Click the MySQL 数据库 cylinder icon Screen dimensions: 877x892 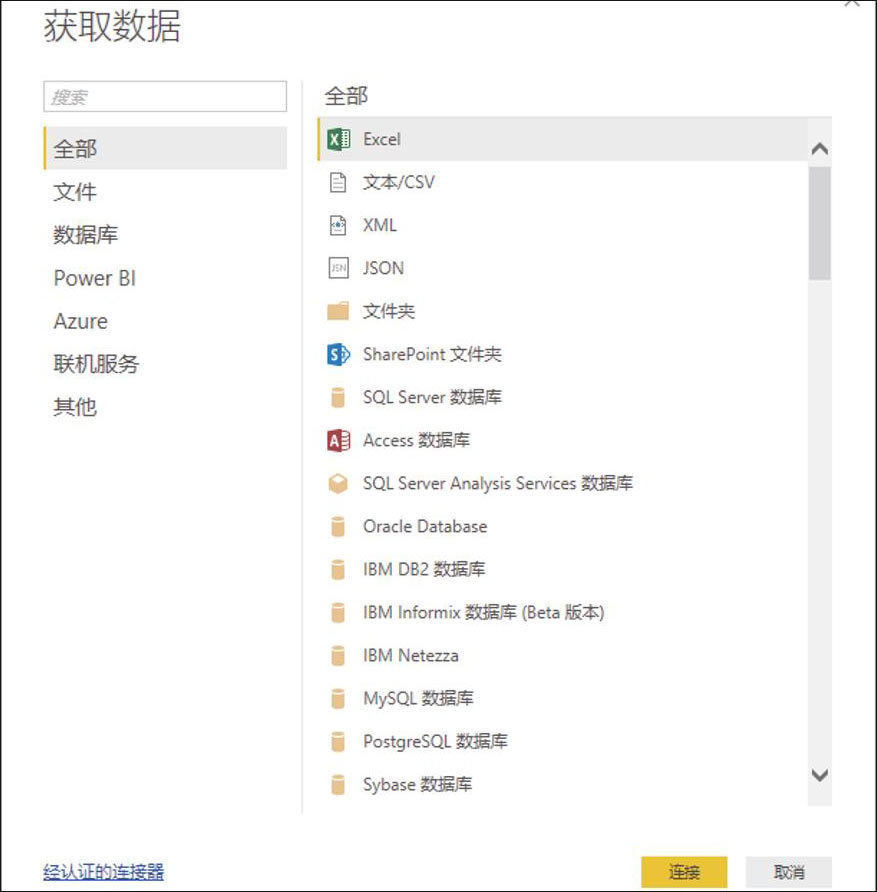pos(338,698)
